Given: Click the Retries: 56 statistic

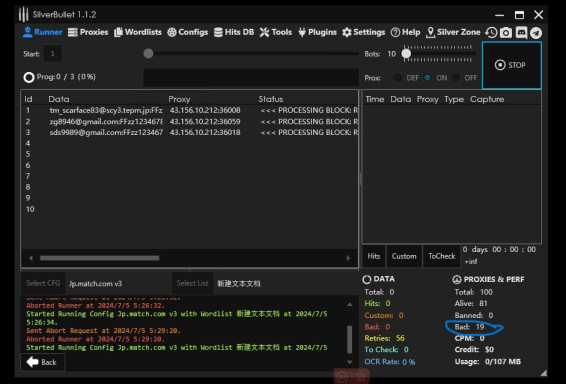Looking at the screenshot, I should coord(384,339).
